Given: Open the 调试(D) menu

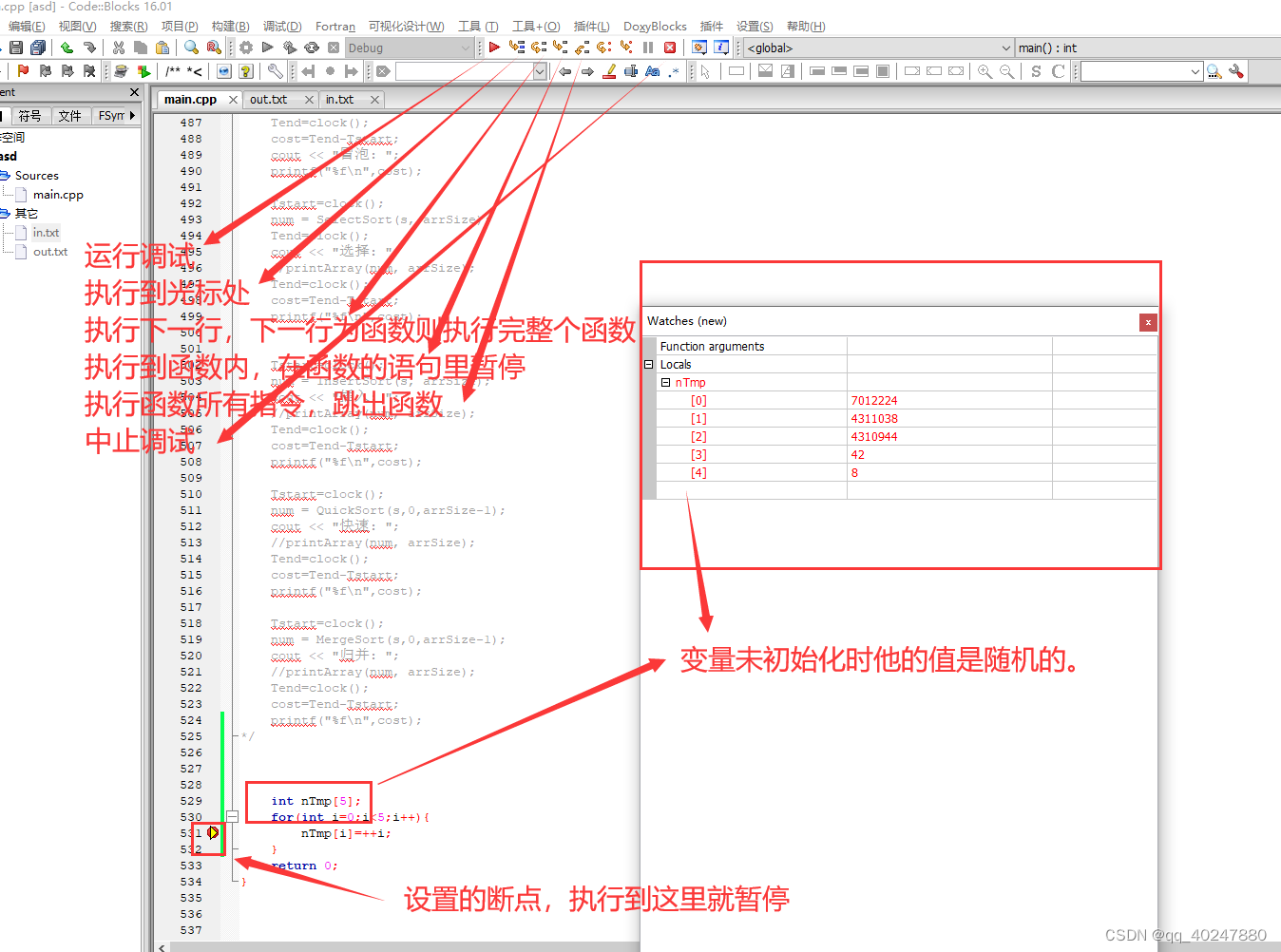Looking at the screenshot, I should [x=281, y=27].
